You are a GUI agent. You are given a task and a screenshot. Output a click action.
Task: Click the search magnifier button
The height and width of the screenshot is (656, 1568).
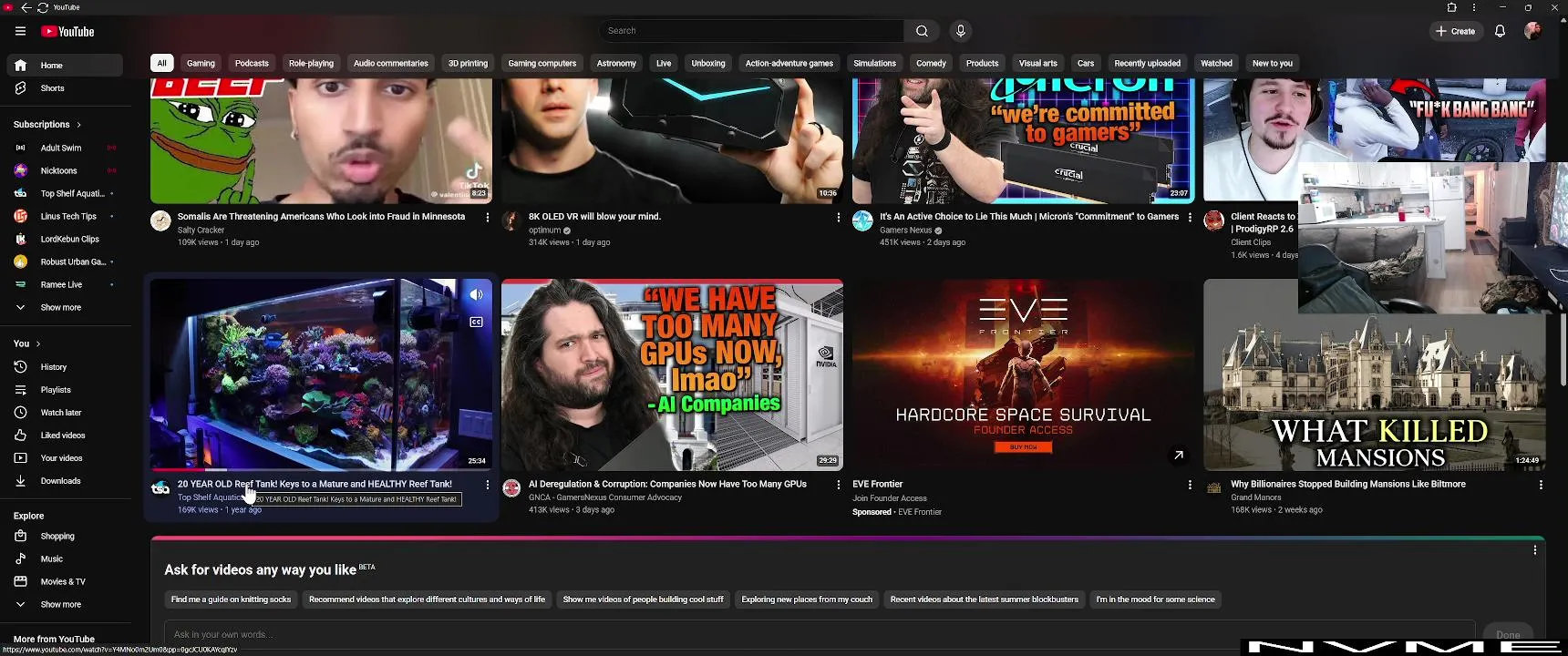[x=922, y=31]
